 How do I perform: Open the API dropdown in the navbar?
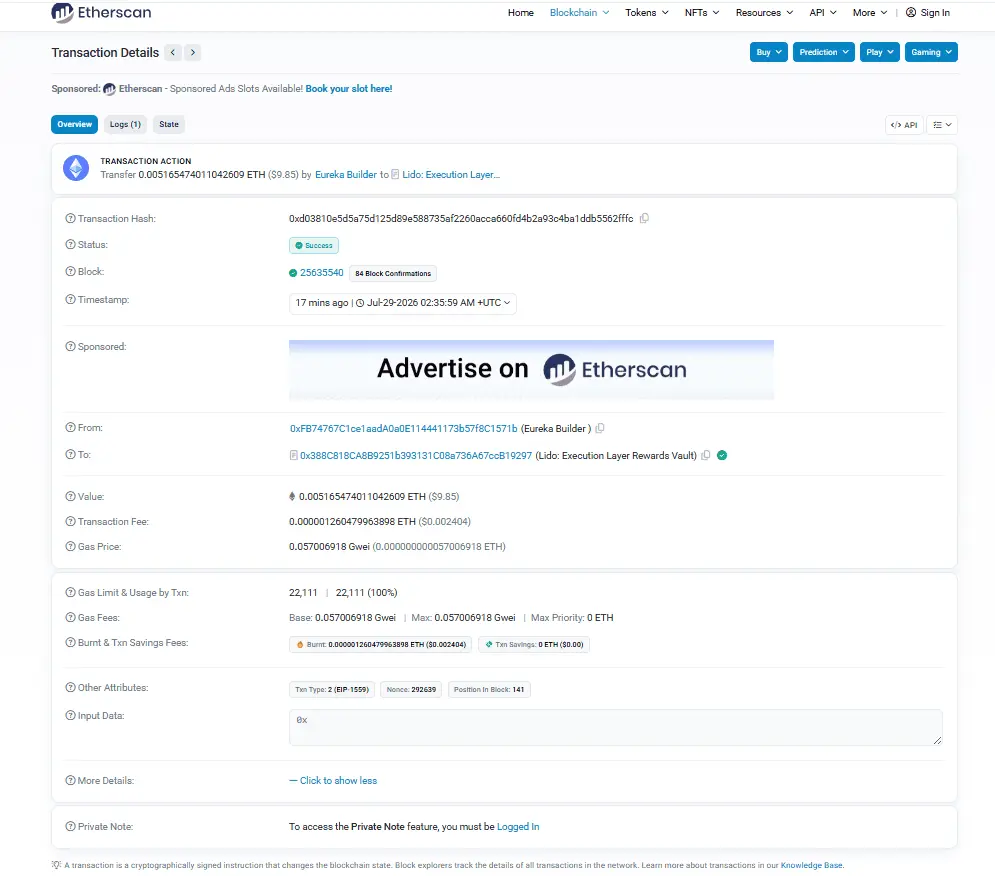tap(823, 13)
